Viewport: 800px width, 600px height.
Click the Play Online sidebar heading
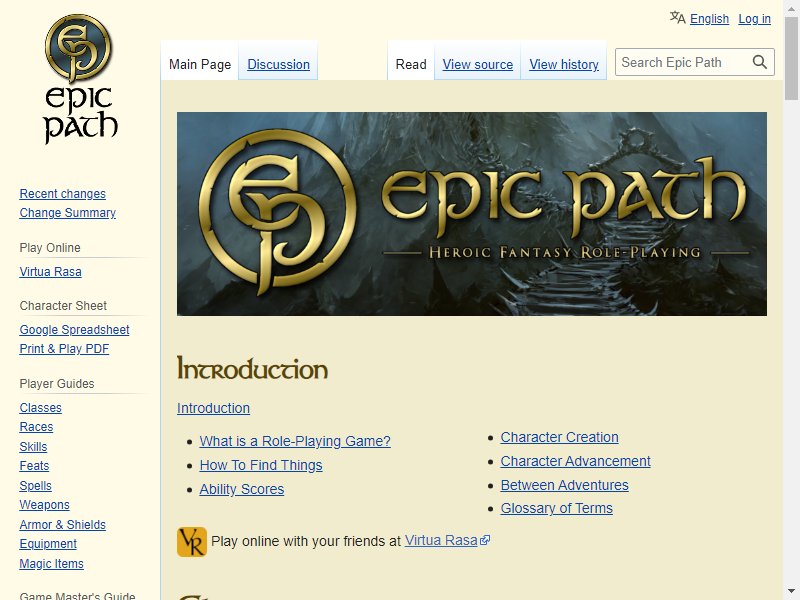[50, 248]
